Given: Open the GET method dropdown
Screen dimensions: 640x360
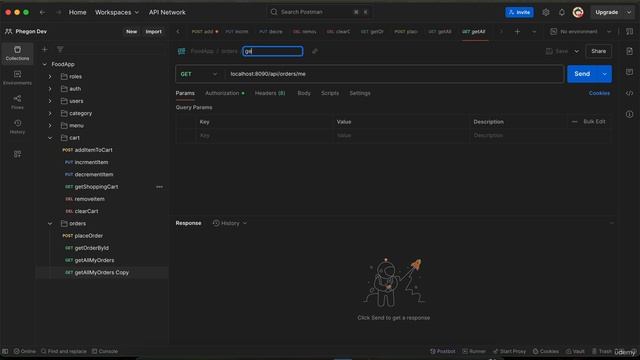Looking at the screenshot, I should pos(199,74).
